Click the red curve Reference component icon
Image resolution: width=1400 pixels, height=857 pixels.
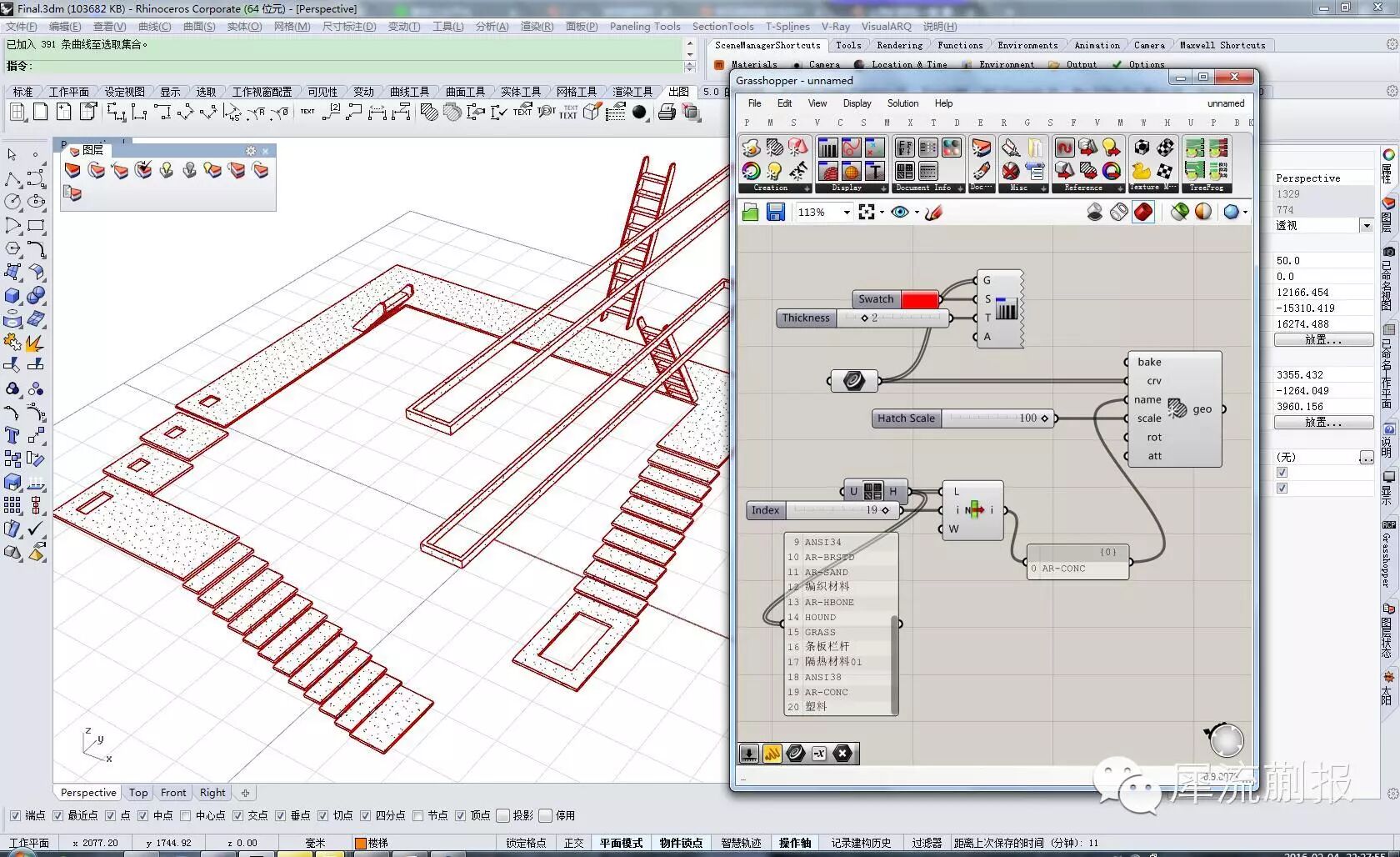click(1064, 148)
